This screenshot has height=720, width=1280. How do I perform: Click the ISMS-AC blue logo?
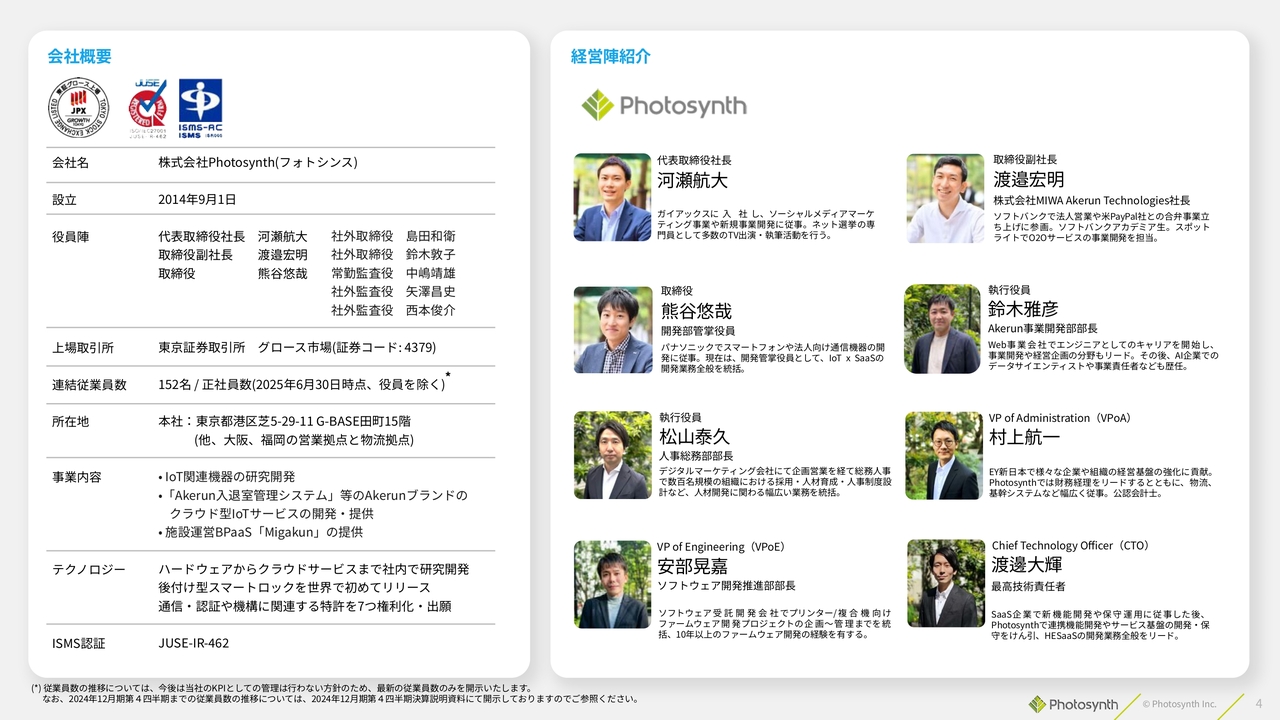[200, 108]
